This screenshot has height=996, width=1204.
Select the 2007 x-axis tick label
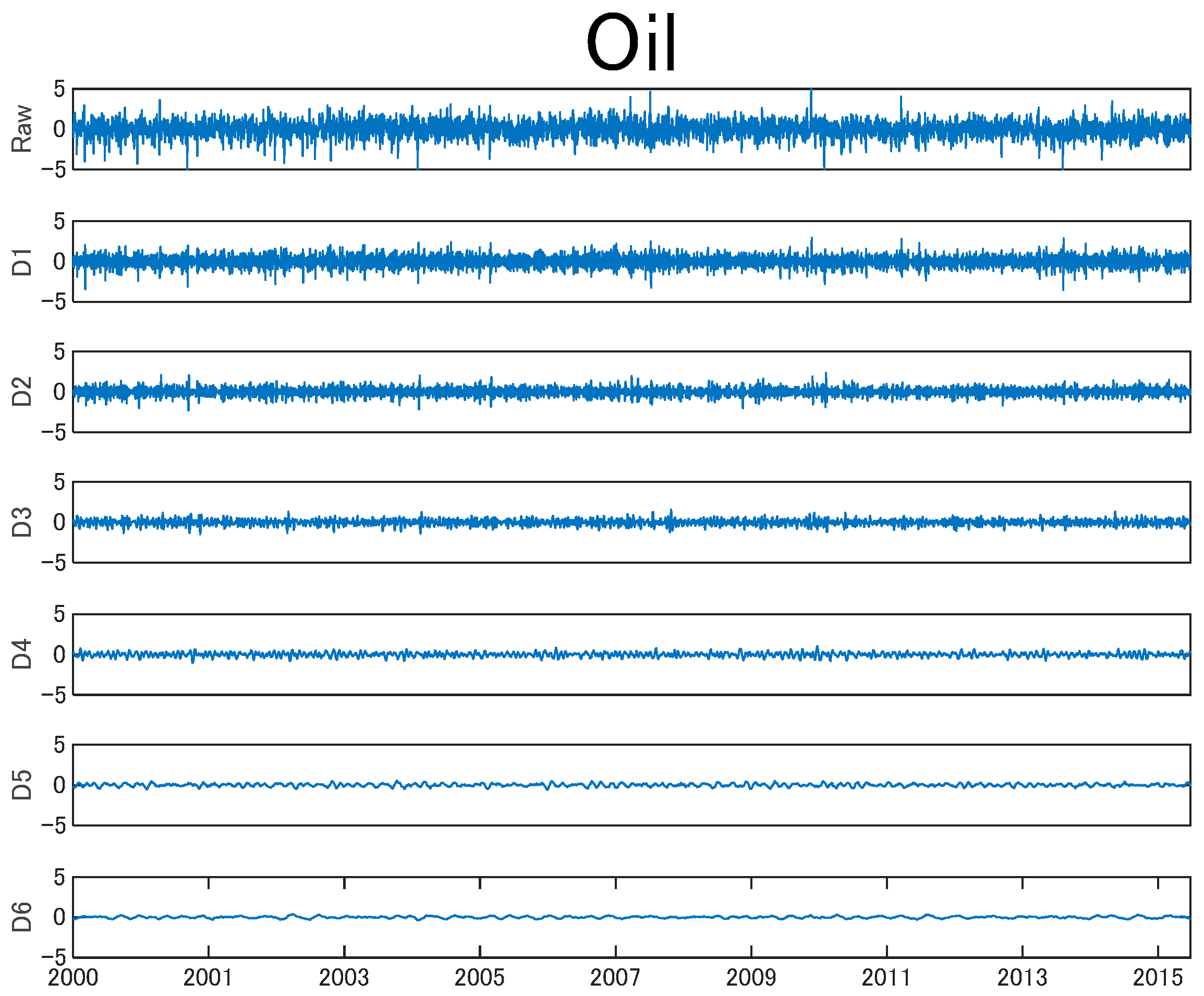[615, 978]
